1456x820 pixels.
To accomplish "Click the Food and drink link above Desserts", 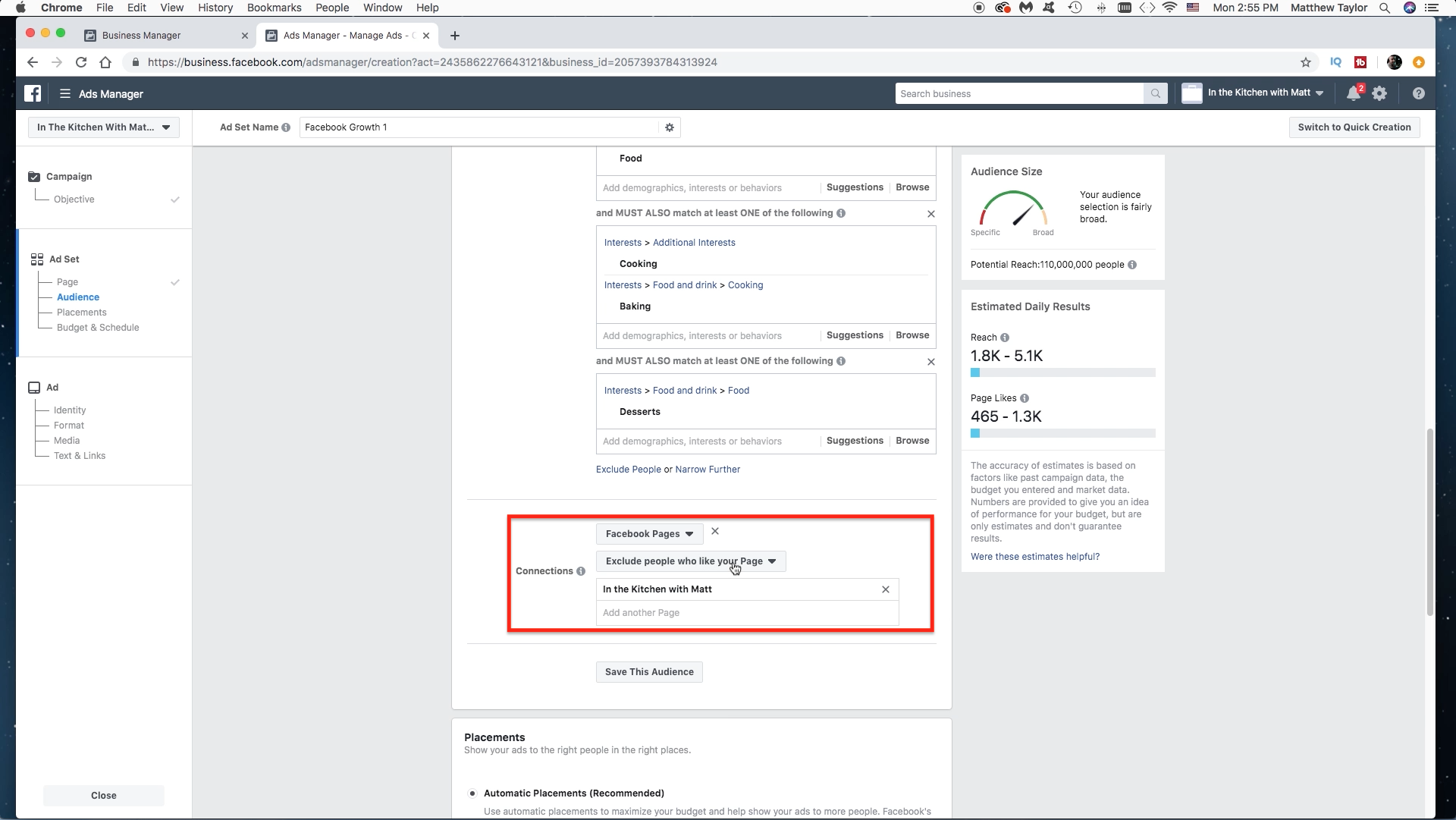I will point(685,391).
